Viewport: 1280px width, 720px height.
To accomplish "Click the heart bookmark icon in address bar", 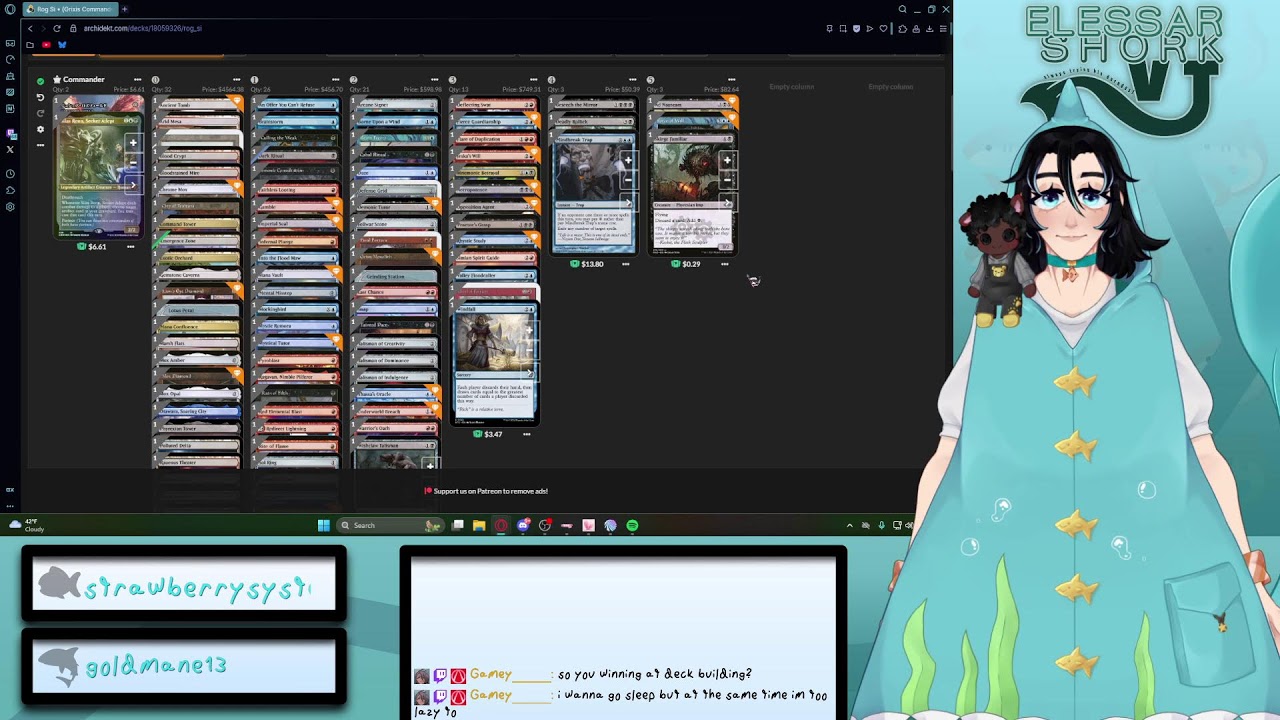I will coord(882,28).
